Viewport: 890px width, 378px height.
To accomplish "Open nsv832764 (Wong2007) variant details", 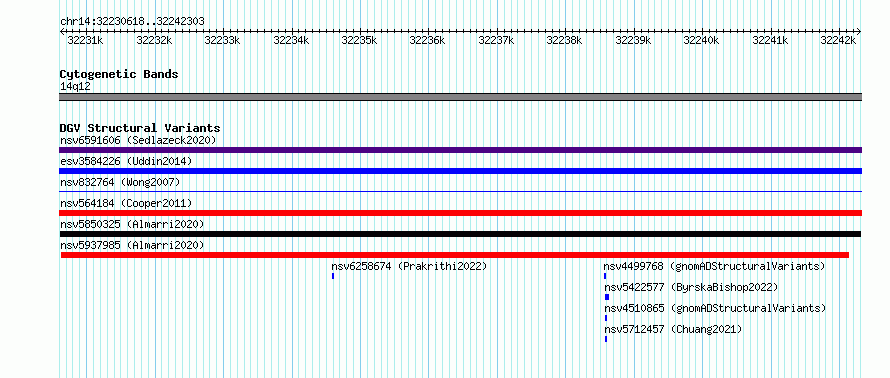I will (120, 182).
